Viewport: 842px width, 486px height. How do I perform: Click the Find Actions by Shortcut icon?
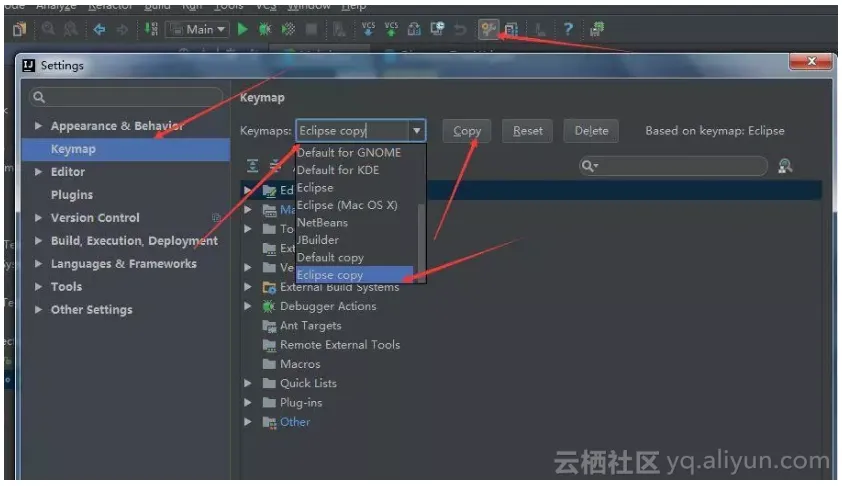[785, 166]
